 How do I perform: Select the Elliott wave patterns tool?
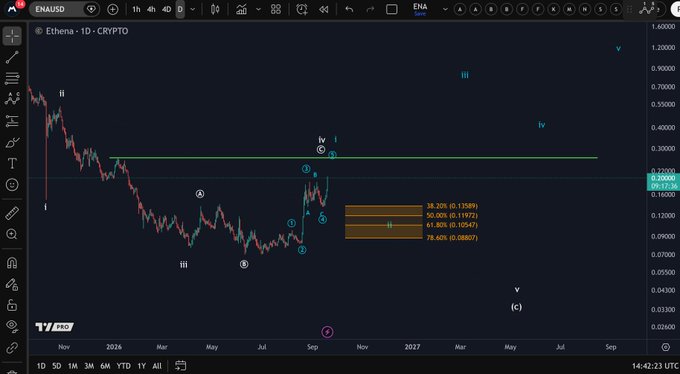coord(12,99)
